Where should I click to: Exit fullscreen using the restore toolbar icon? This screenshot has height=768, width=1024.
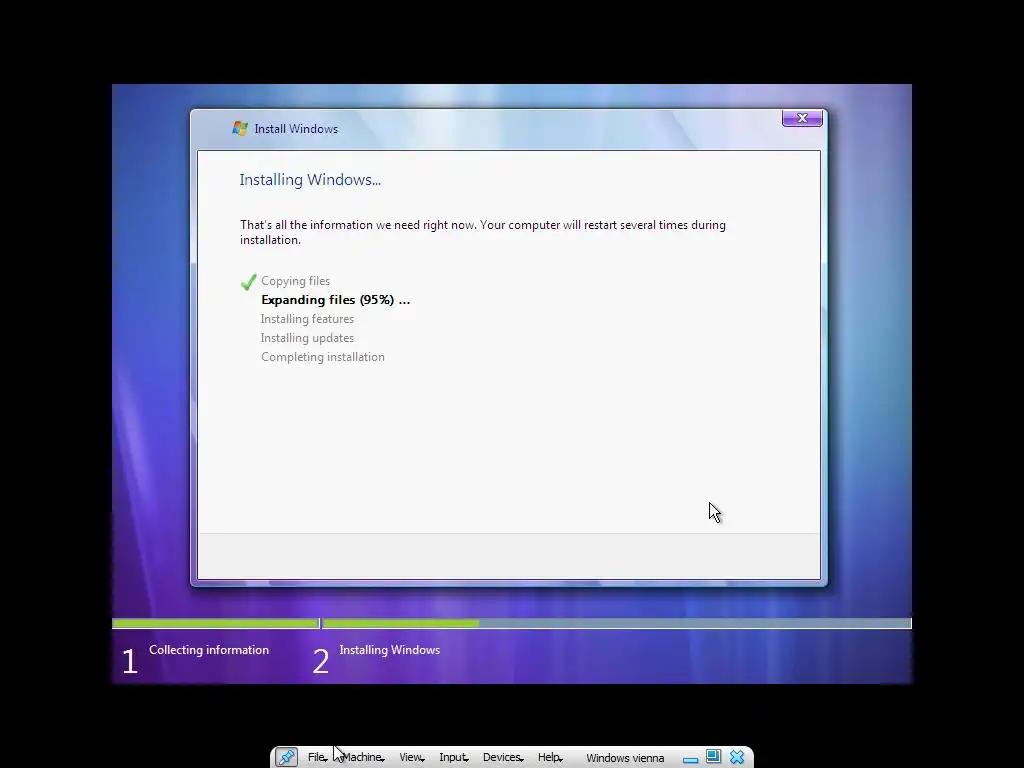coord(713,756)
